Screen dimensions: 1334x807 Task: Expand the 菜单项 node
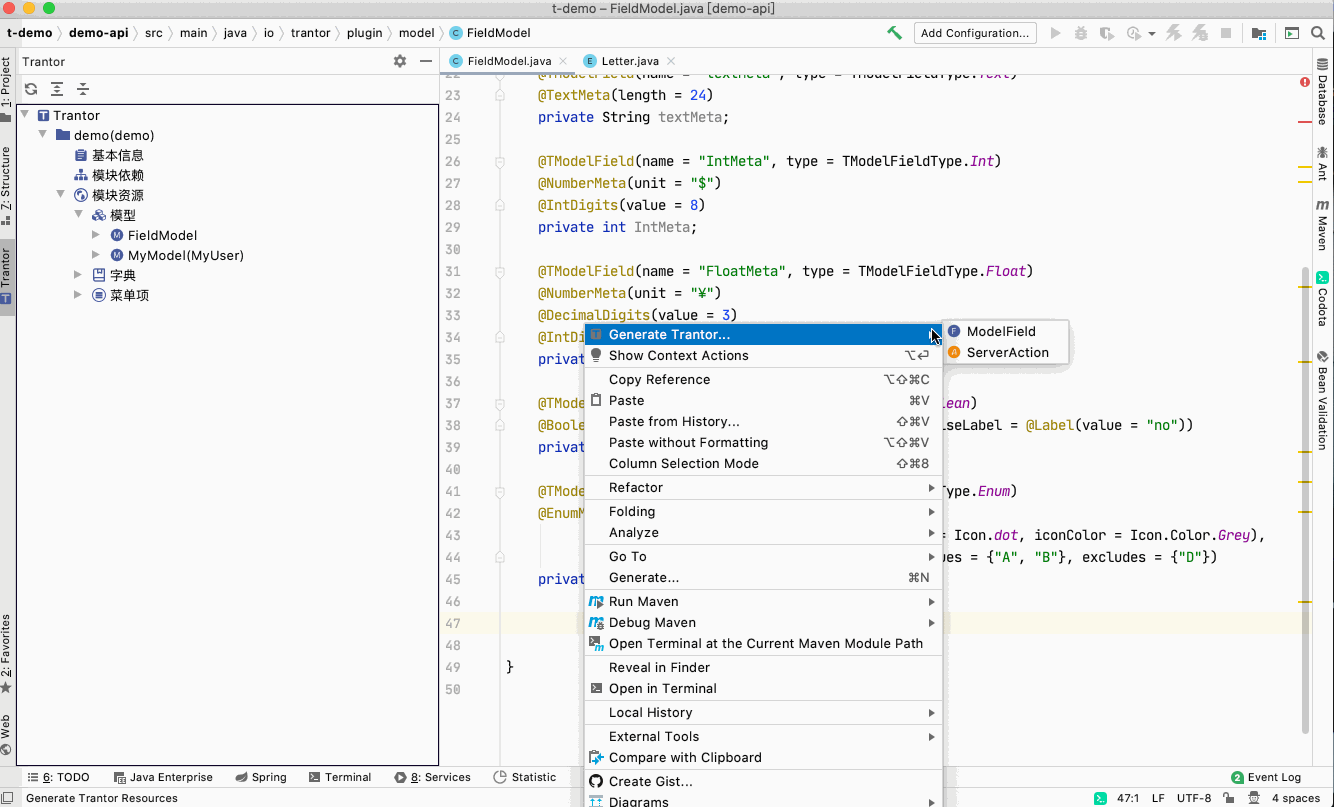[78, 295]
